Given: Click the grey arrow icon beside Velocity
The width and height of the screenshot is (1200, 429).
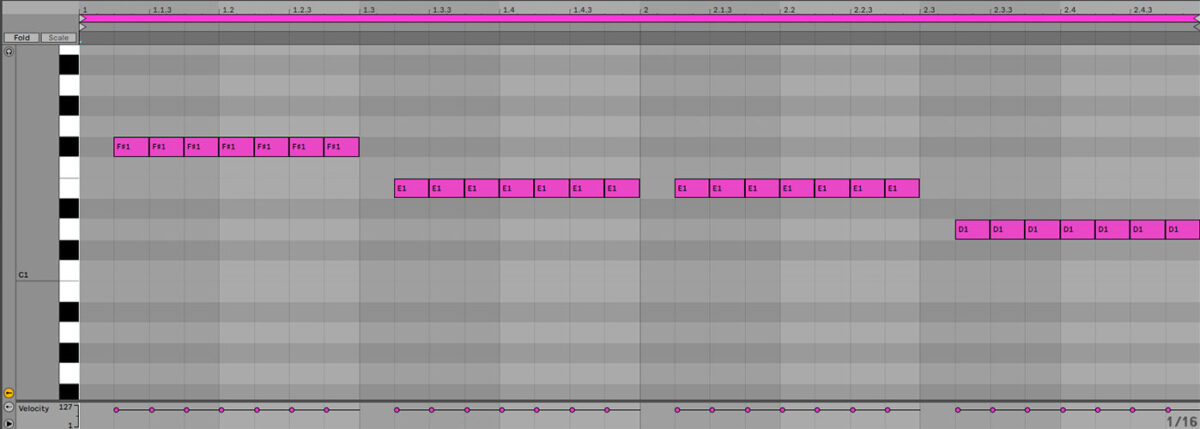Looking at the screenshot, I should (9, 408).
